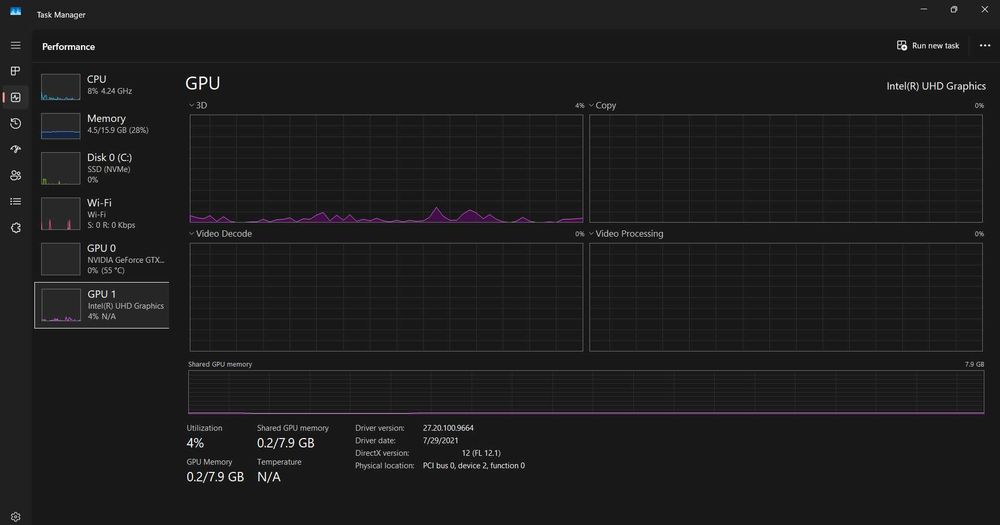
Task: Open the App history page icon
Action: pos(15,123)
